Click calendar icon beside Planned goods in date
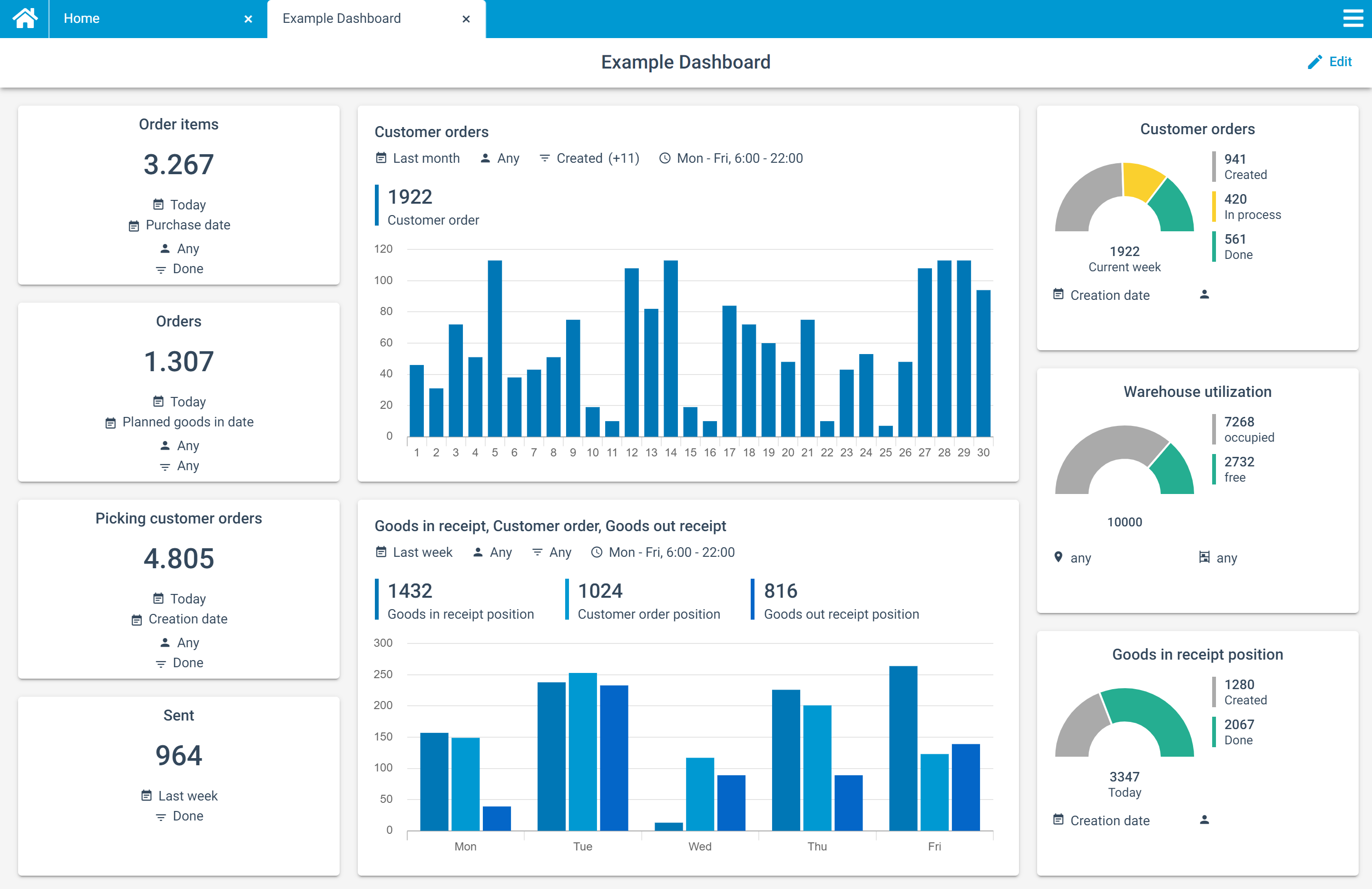The height and width of the screenshot is (889, 1372). 111,423
